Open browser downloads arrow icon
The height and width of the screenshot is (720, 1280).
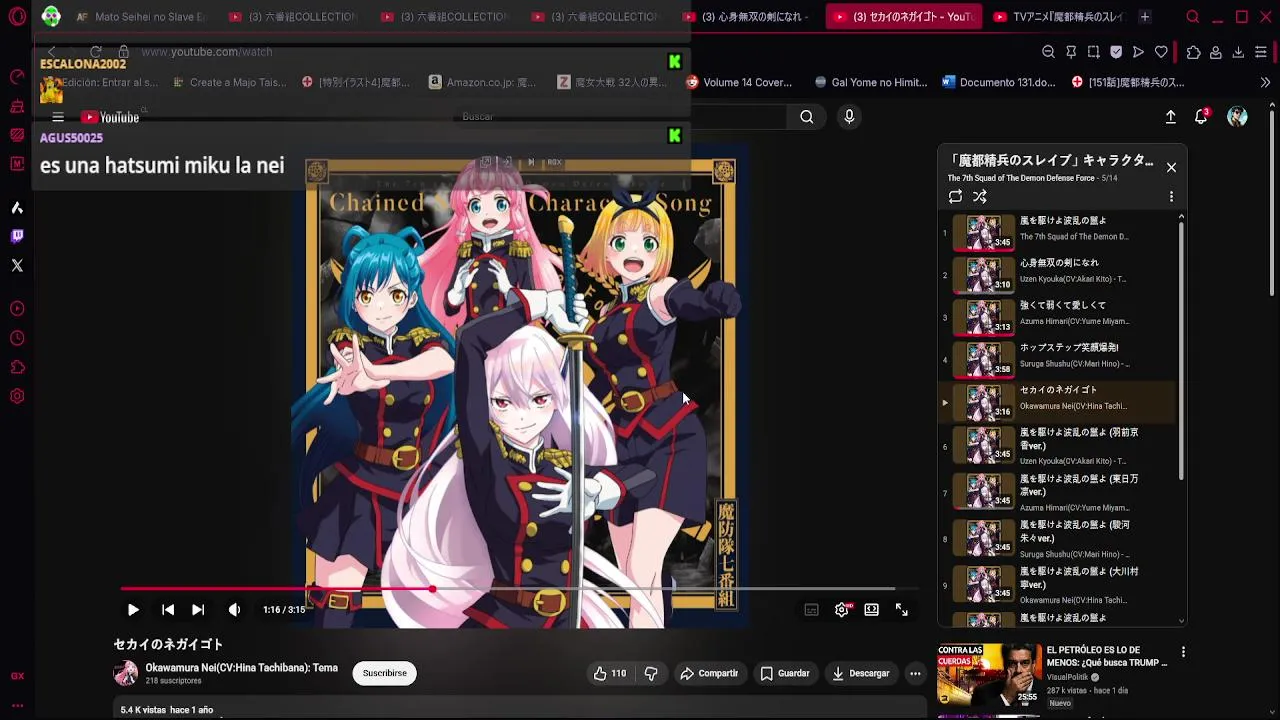pyautogui.click(x=1238, y=52)
